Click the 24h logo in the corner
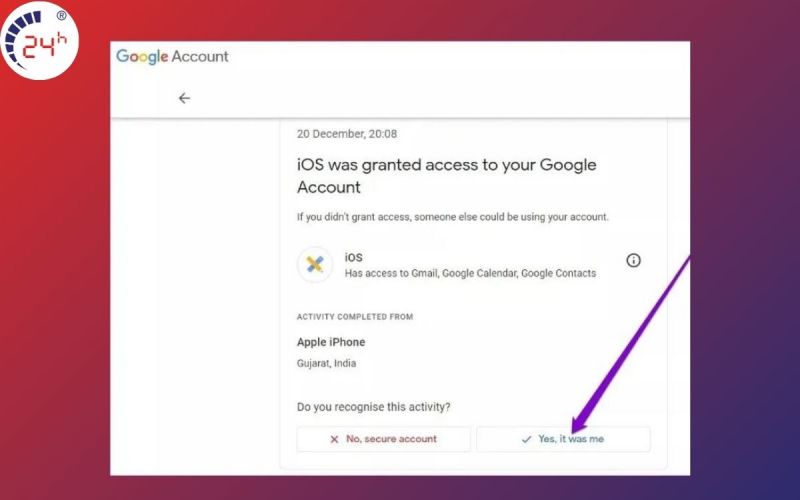 point(40,41)
